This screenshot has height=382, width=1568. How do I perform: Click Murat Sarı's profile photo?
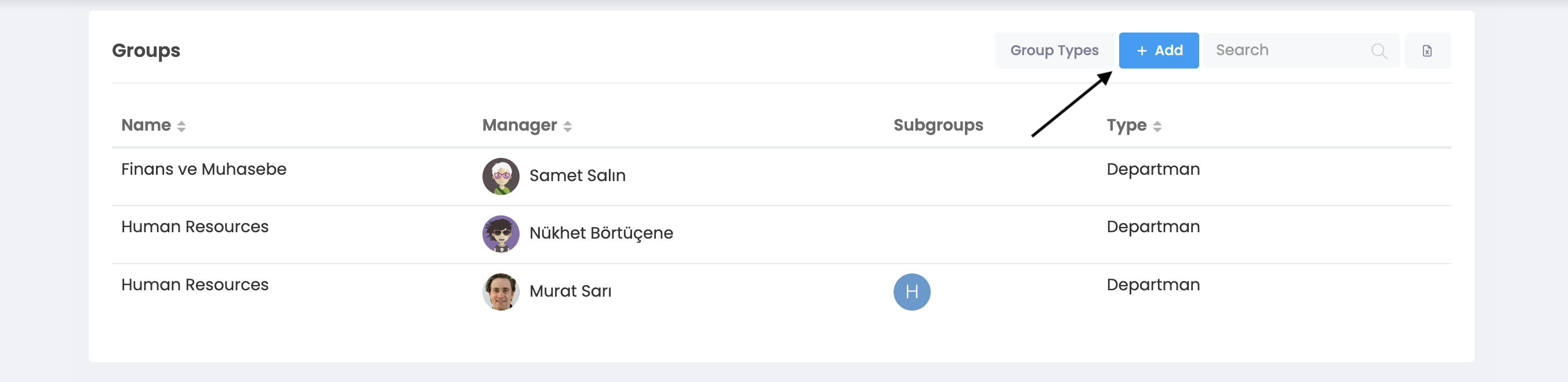pyautogui.click(x=500, y=291)
